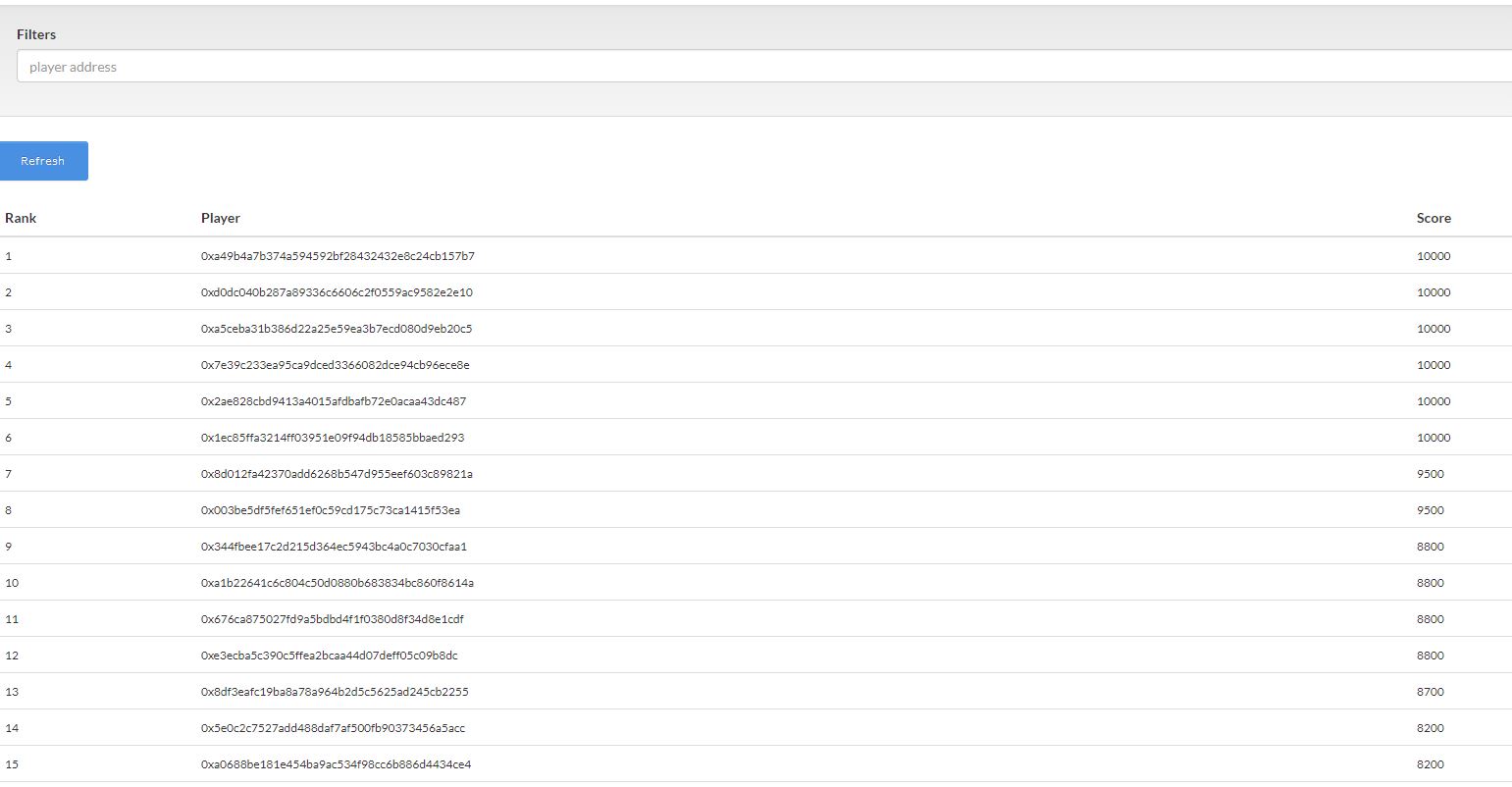Select the rank 1 cell
Viewport: 1512px width, 787px height.
9,256
